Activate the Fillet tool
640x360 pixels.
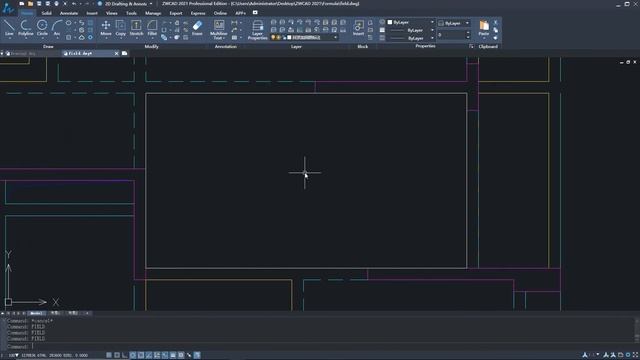pos(152,28)
